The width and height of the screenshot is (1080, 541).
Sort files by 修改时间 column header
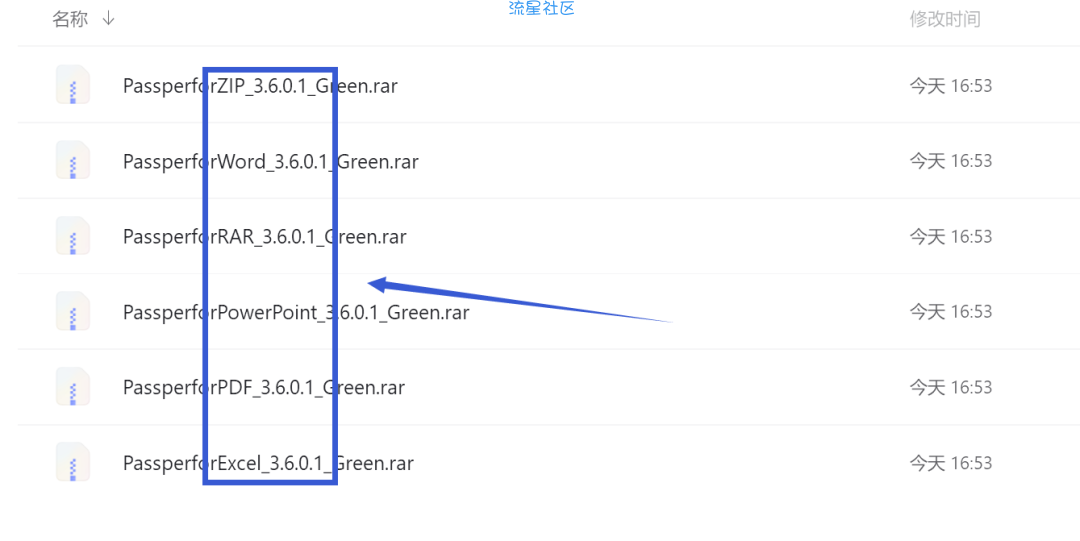[944, 19]
